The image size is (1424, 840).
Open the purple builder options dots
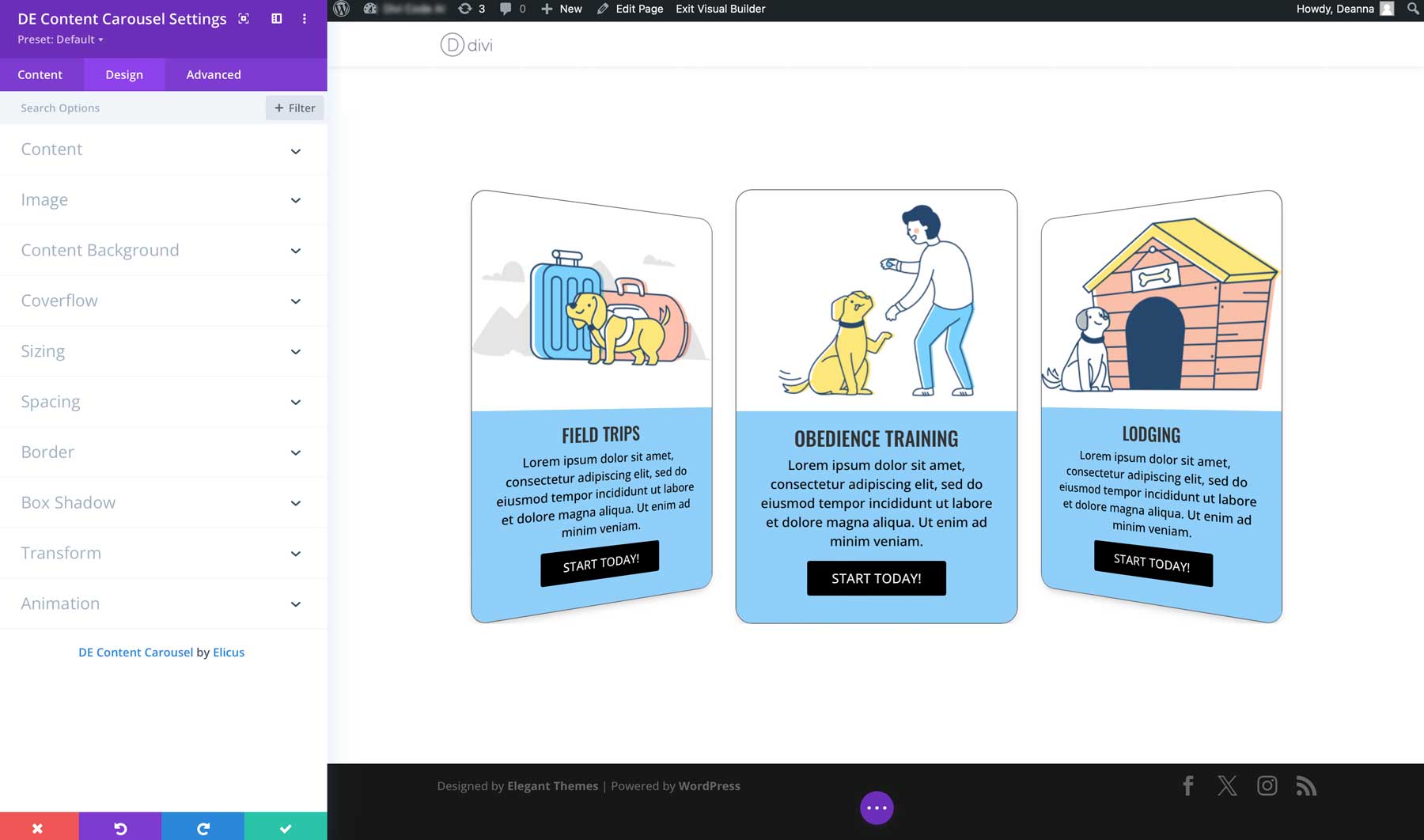click(x=877, y=808)
